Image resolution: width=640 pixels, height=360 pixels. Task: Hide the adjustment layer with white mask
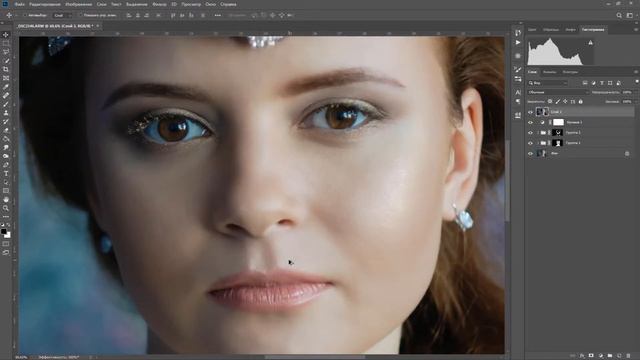tap(530, 122)
